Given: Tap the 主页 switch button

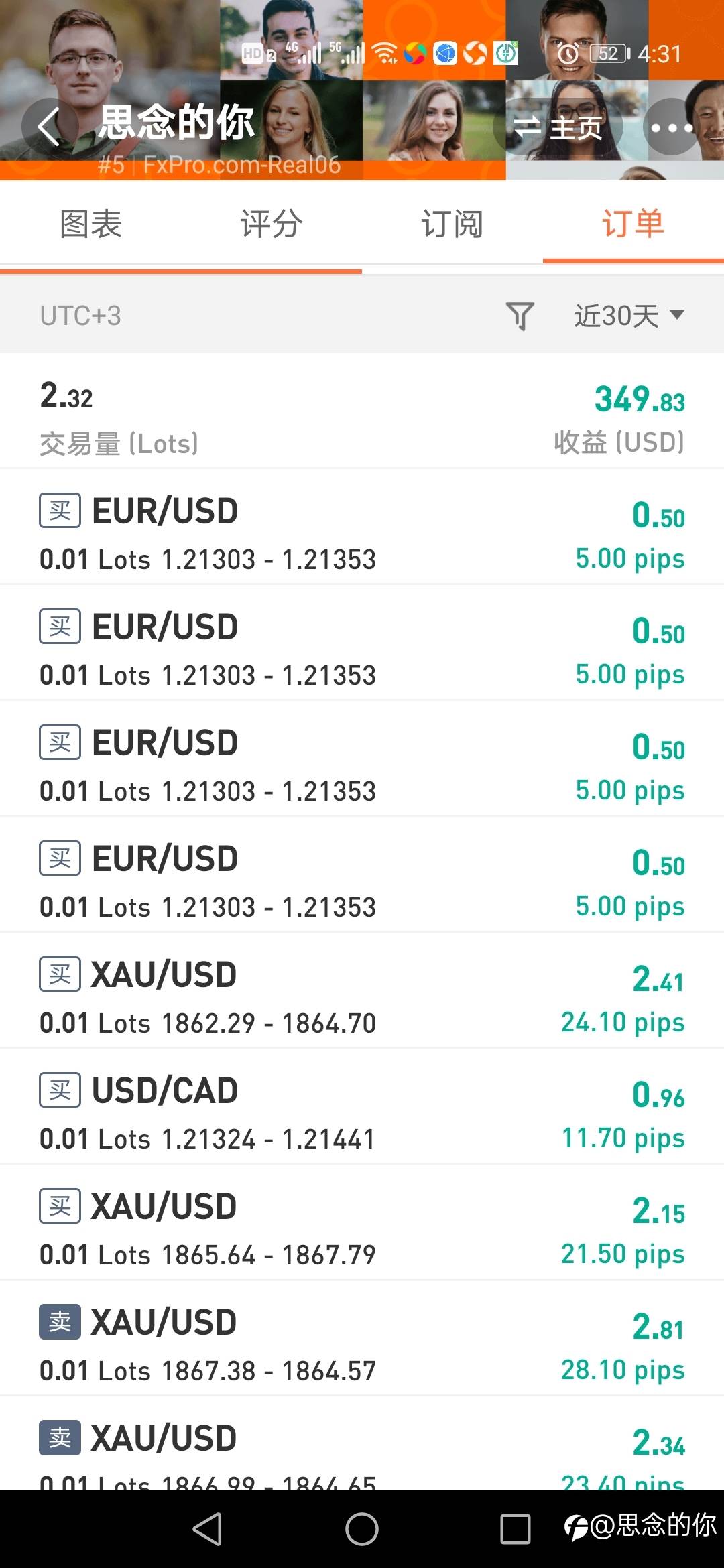Looking at the screenshot, I should [558, 127].
